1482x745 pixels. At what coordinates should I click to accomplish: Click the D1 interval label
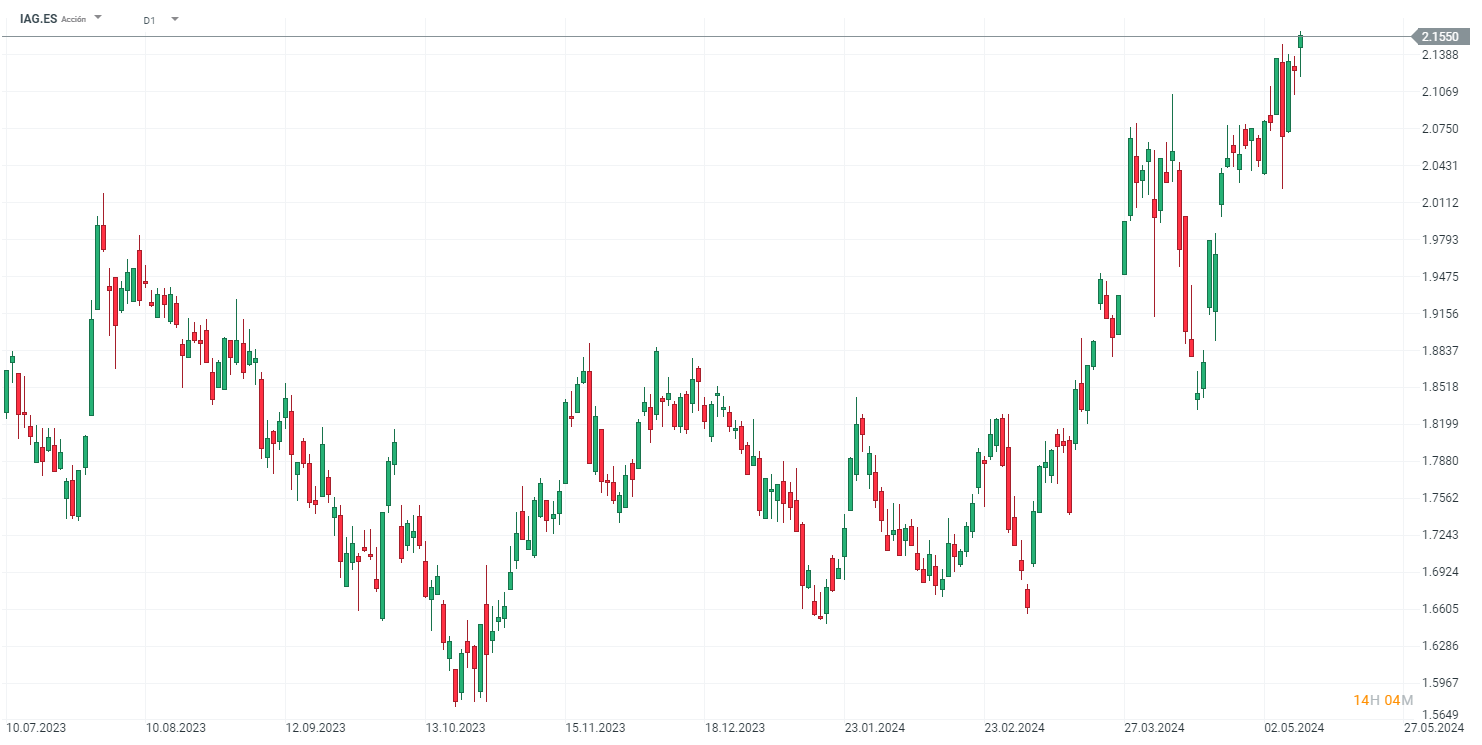pyautogui.click(x=149, y=20)
